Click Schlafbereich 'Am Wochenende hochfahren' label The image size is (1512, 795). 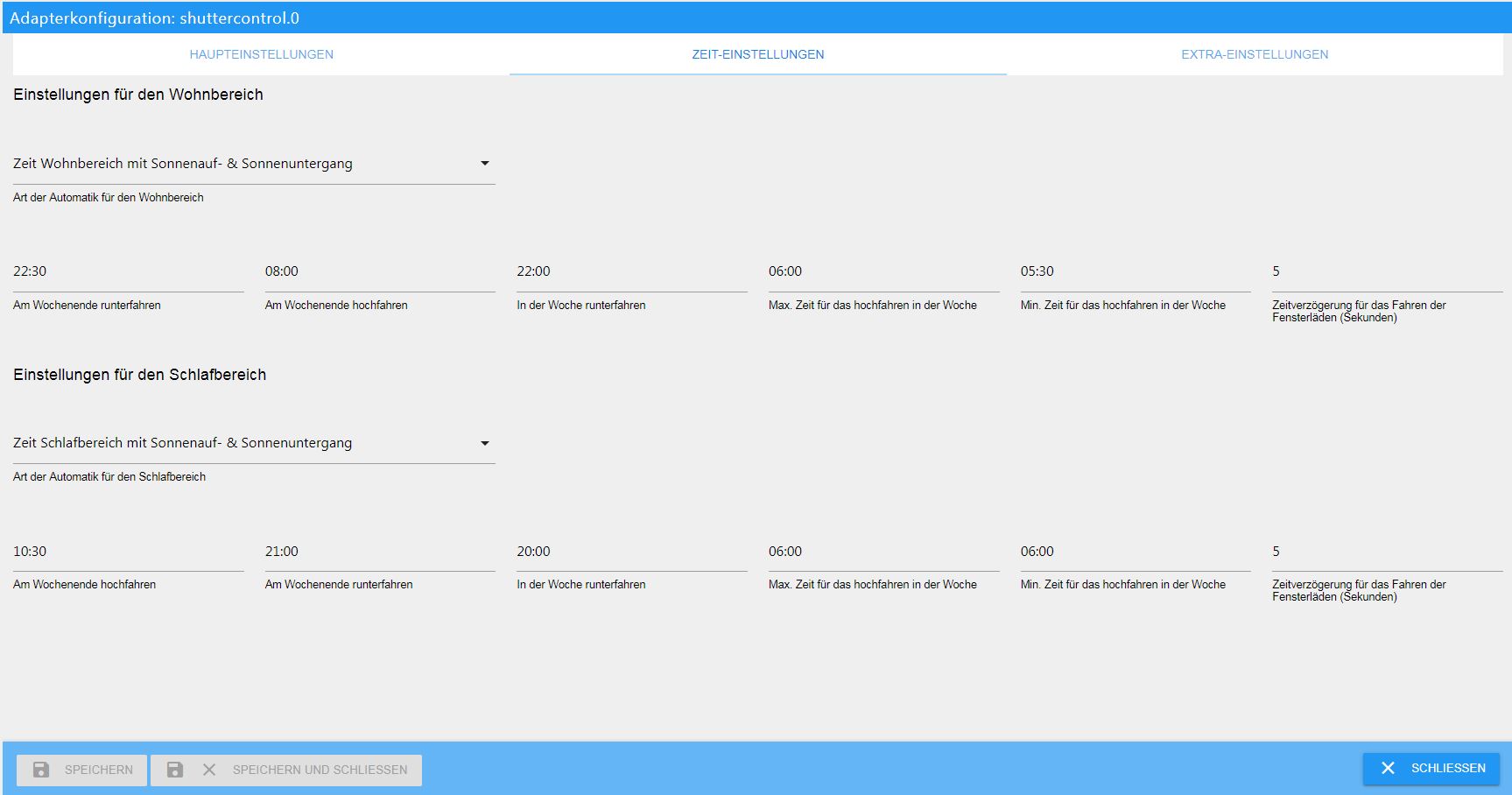click(x=85, y=585)
